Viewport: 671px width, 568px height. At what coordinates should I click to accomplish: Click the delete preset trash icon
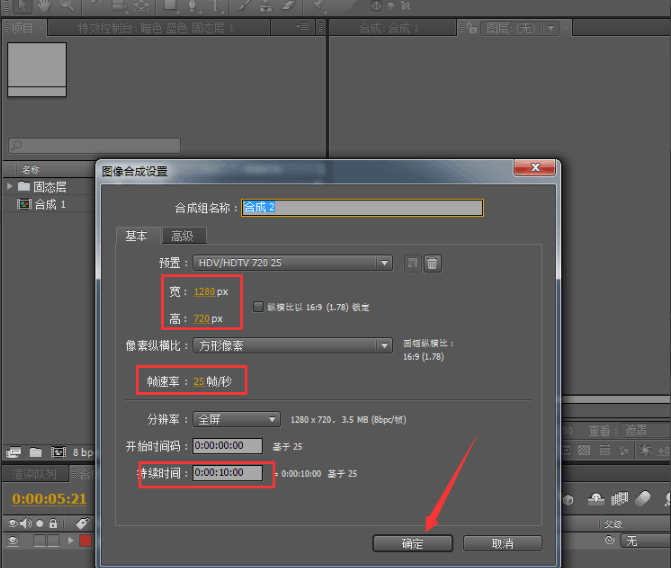(x=432, y=263)
